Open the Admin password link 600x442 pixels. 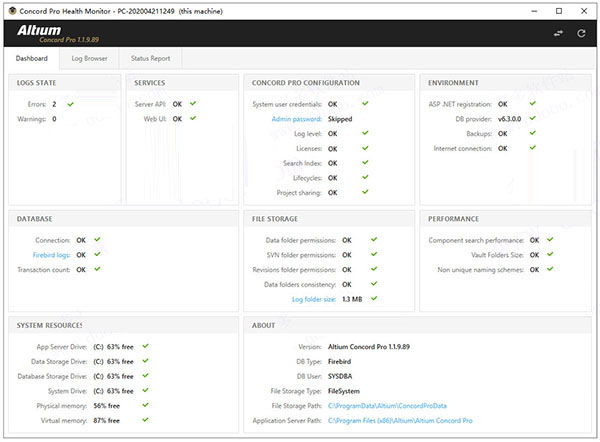coord(297,119)
